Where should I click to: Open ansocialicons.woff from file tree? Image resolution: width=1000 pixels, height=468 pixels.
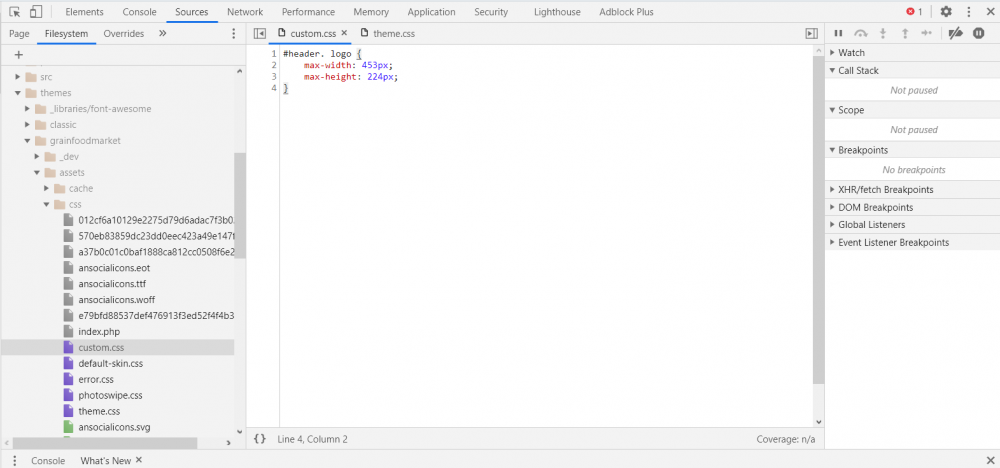coord(117,300)
